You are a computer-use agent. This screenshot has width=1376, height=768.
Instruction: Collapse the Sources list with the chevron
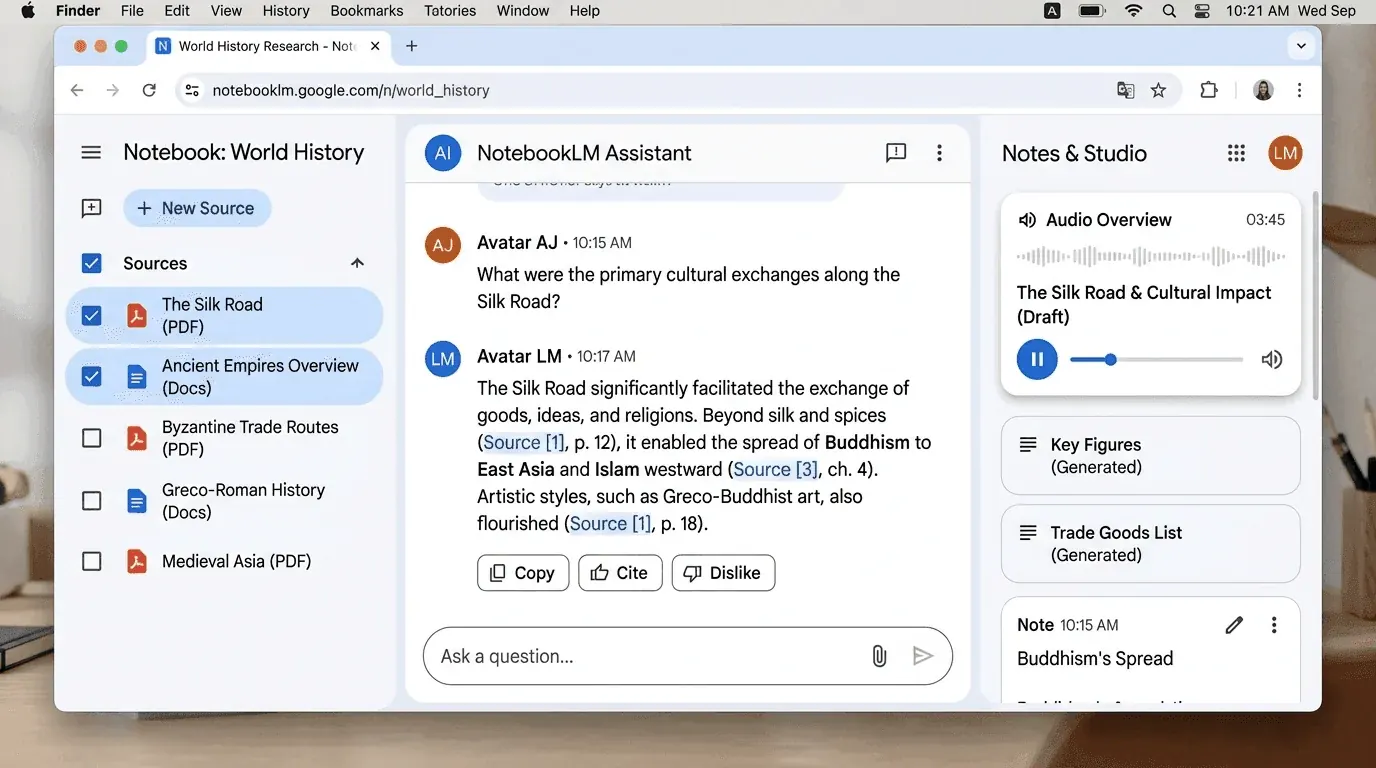357,263
